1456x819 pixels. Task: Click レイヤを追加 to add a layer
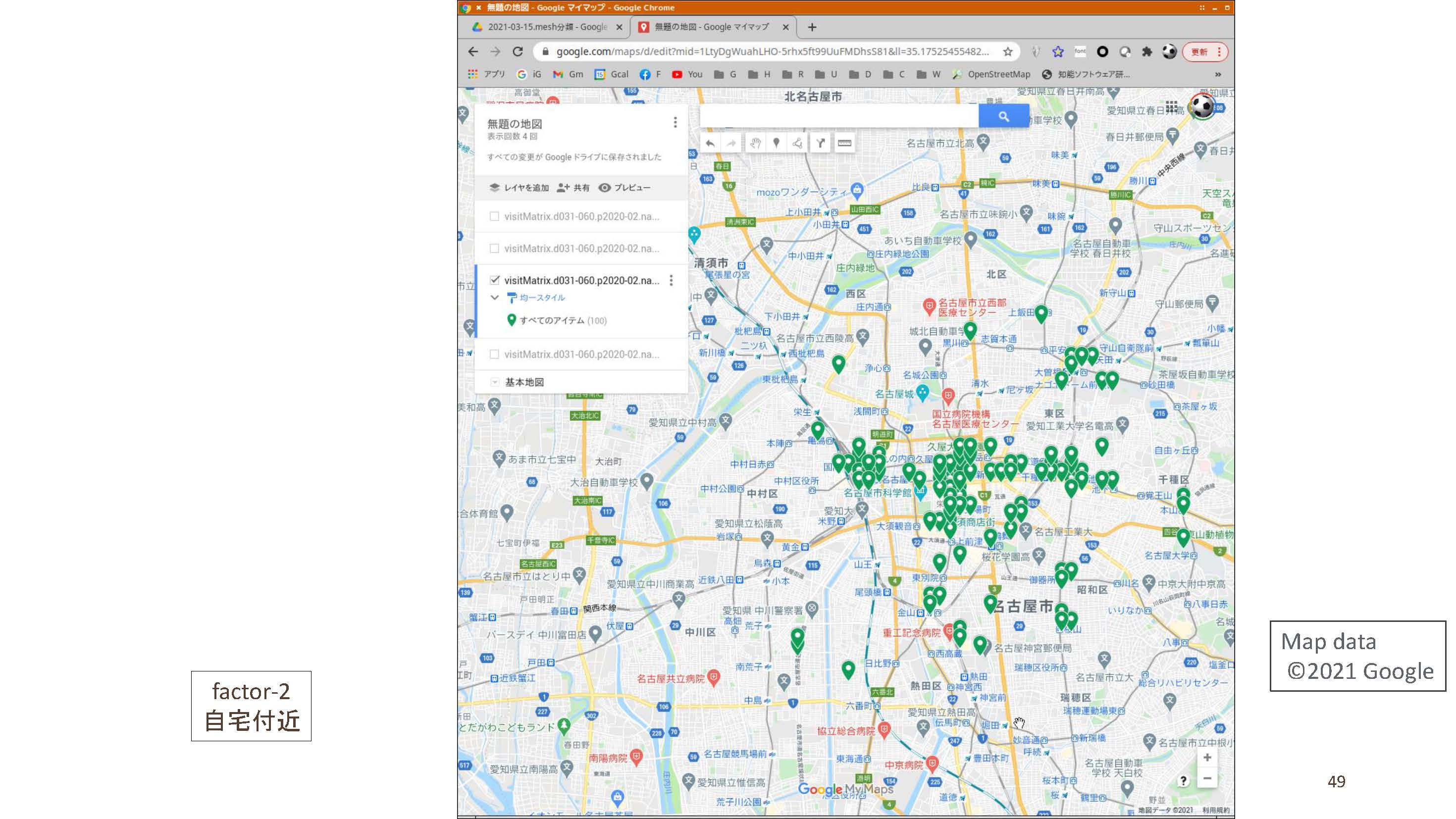click(x=519, y=188)
